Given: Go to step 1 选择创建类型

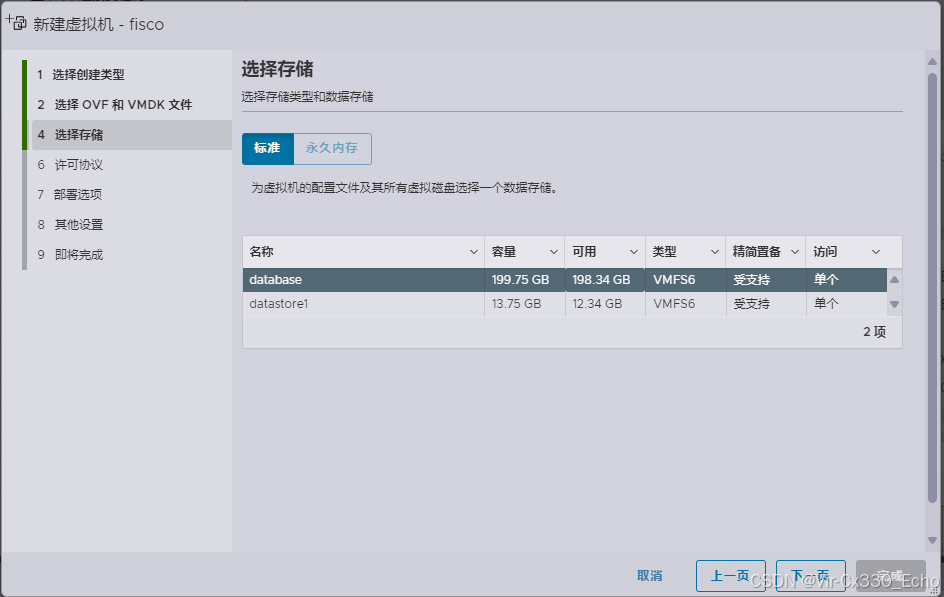Looking at the screenshot, I should point(81,75).
